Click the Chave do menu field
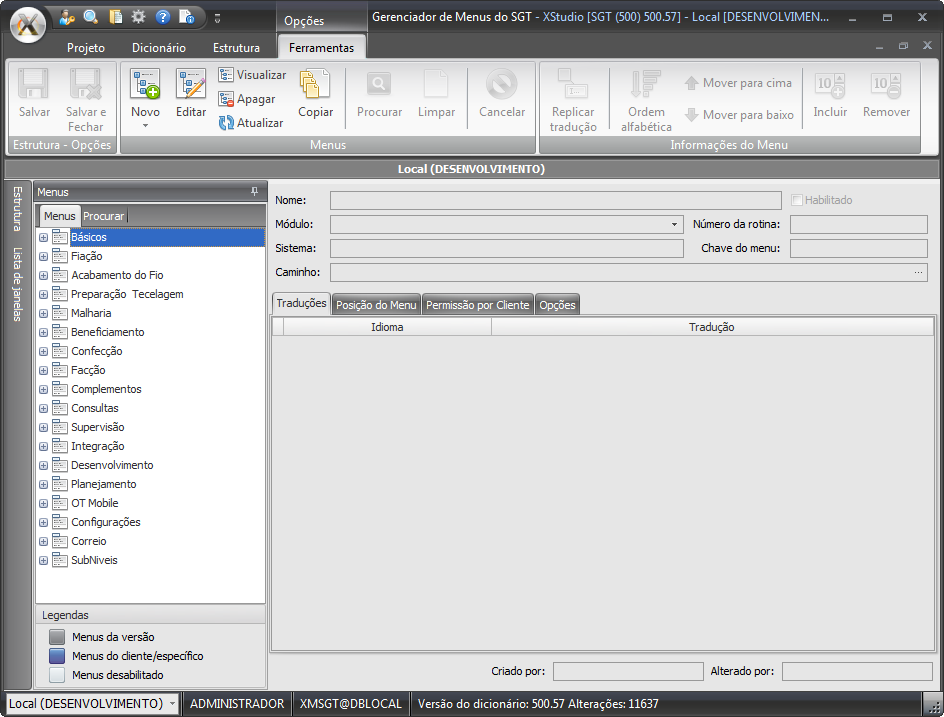This screenshot has height=717, width=944. click(x=859, y=248)
